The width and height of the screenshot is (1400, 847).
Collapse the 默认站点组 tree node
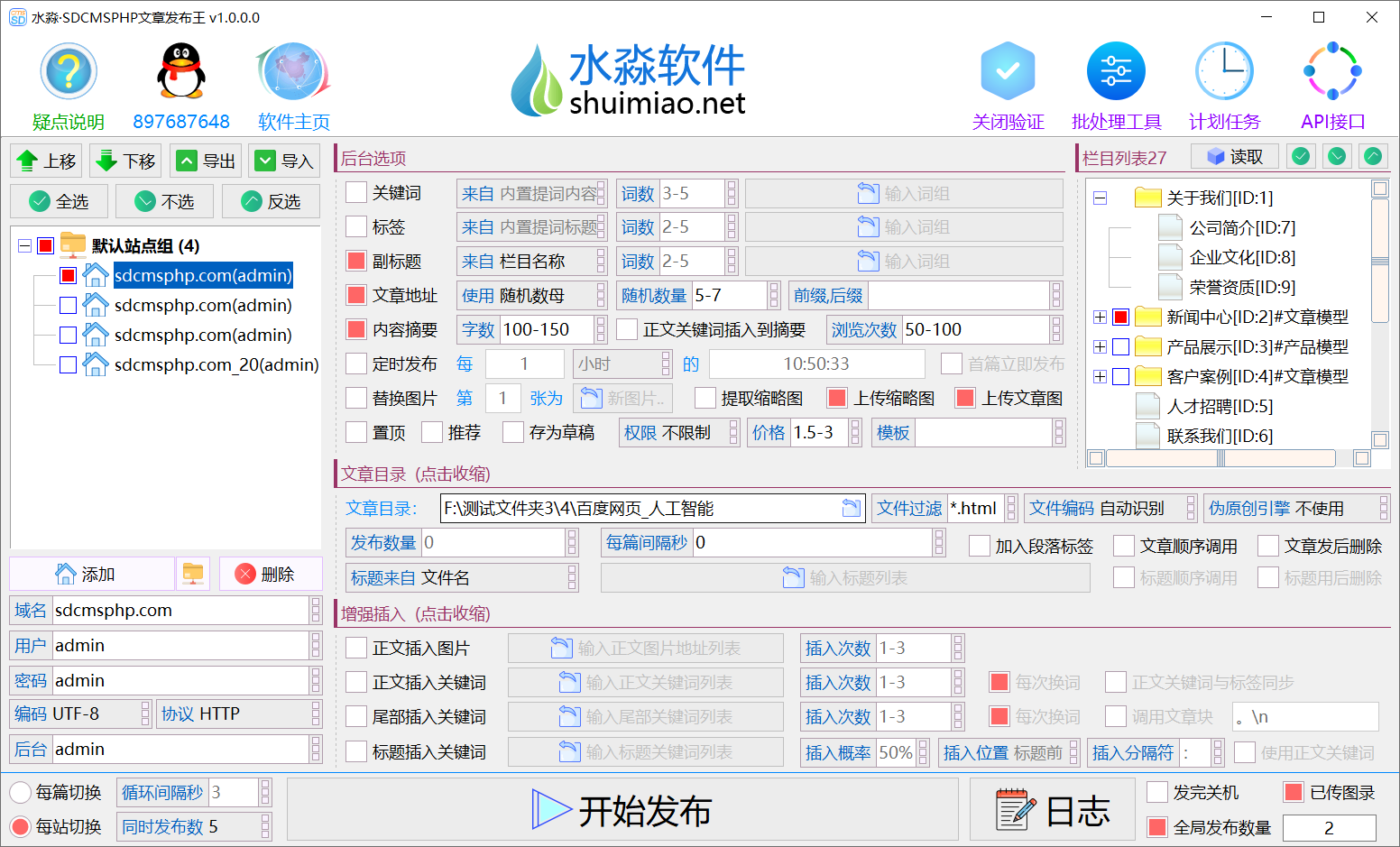[x=24, y=245]
